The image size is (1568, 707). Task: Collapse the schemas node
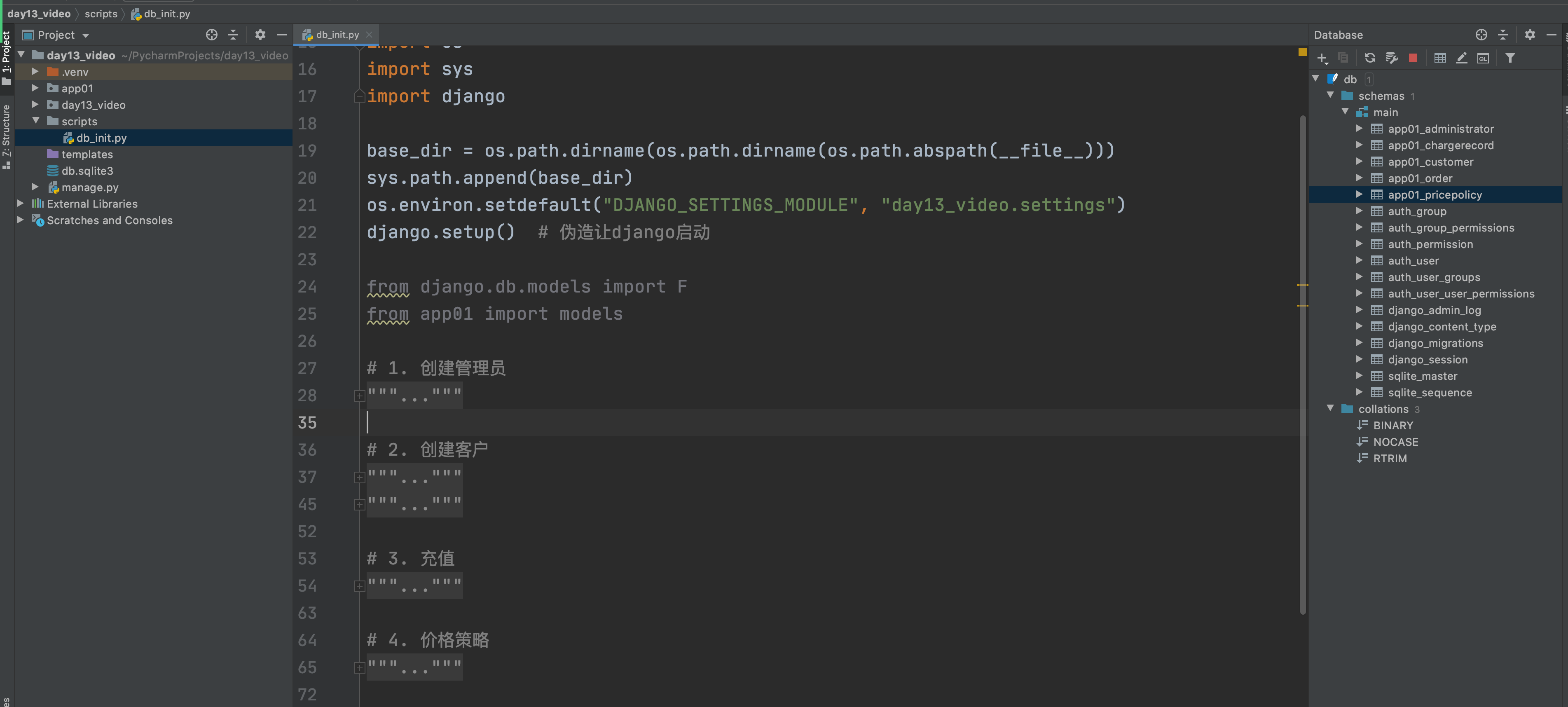coord(1330,96)
